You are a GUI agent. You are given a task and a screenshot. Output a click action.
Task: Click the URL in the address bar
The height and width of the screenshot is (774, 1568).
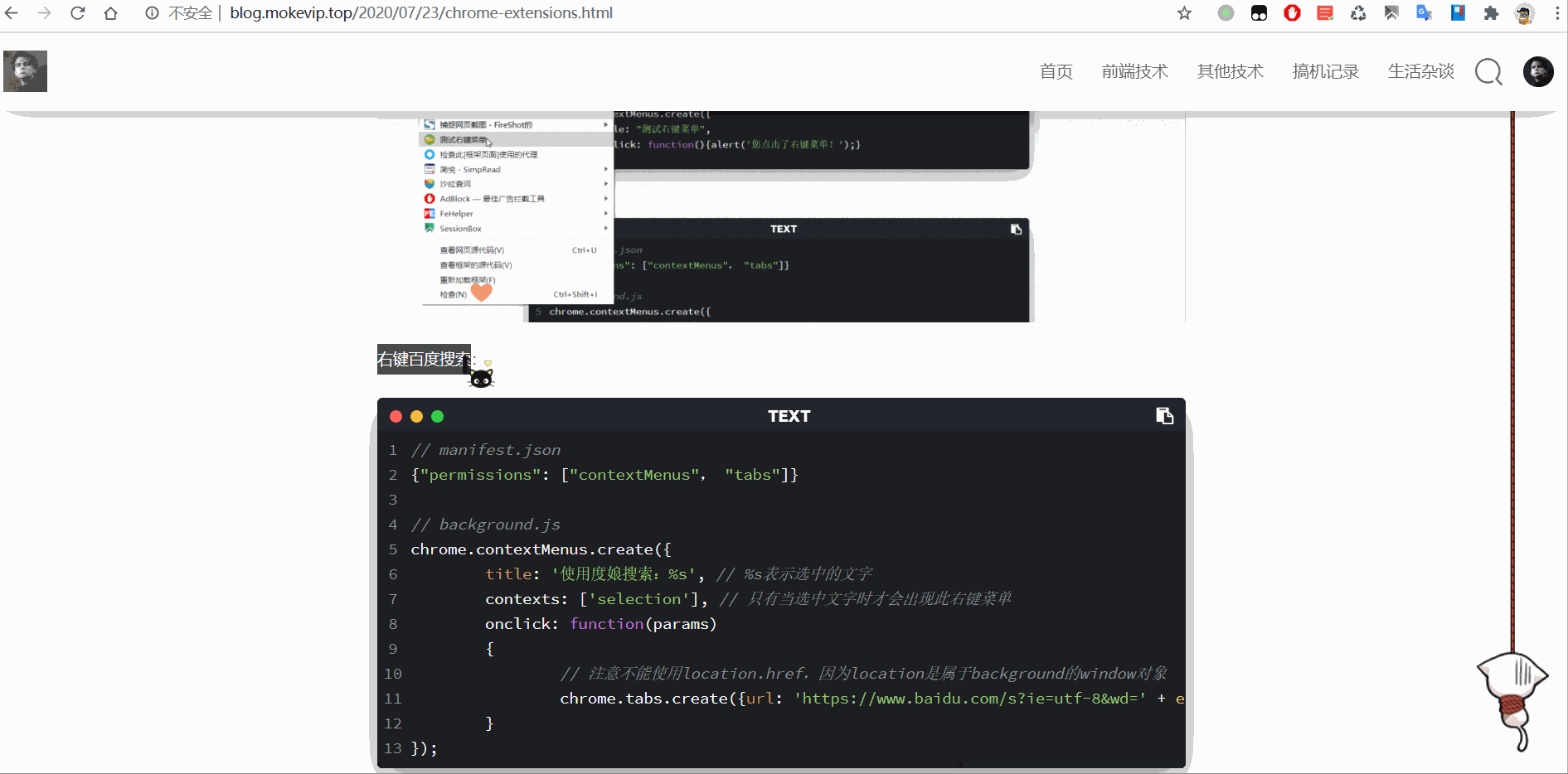421,13
